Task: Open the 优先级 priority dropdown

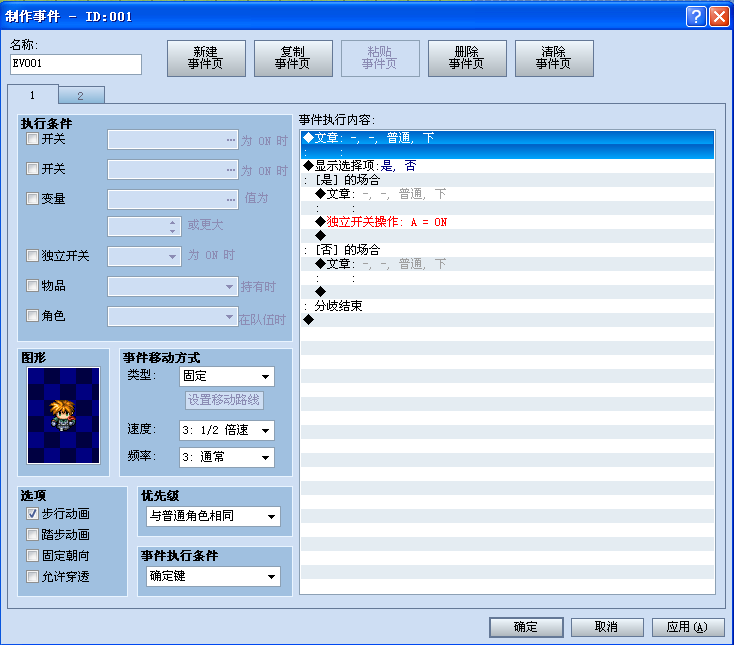Action: pos(213,516)
